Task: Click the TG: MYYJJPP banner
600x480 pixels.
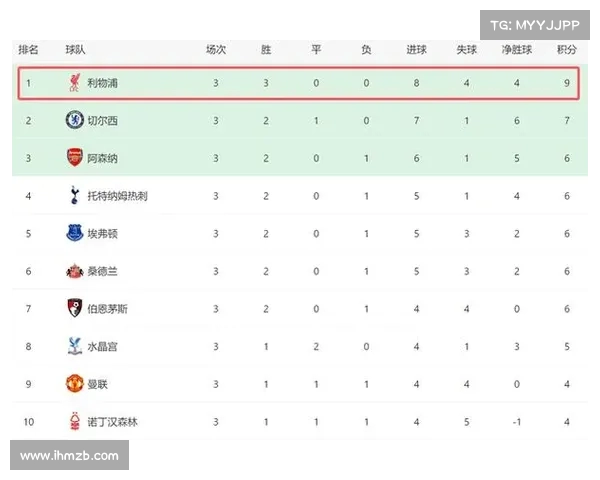Action: [x=535, y=25]
